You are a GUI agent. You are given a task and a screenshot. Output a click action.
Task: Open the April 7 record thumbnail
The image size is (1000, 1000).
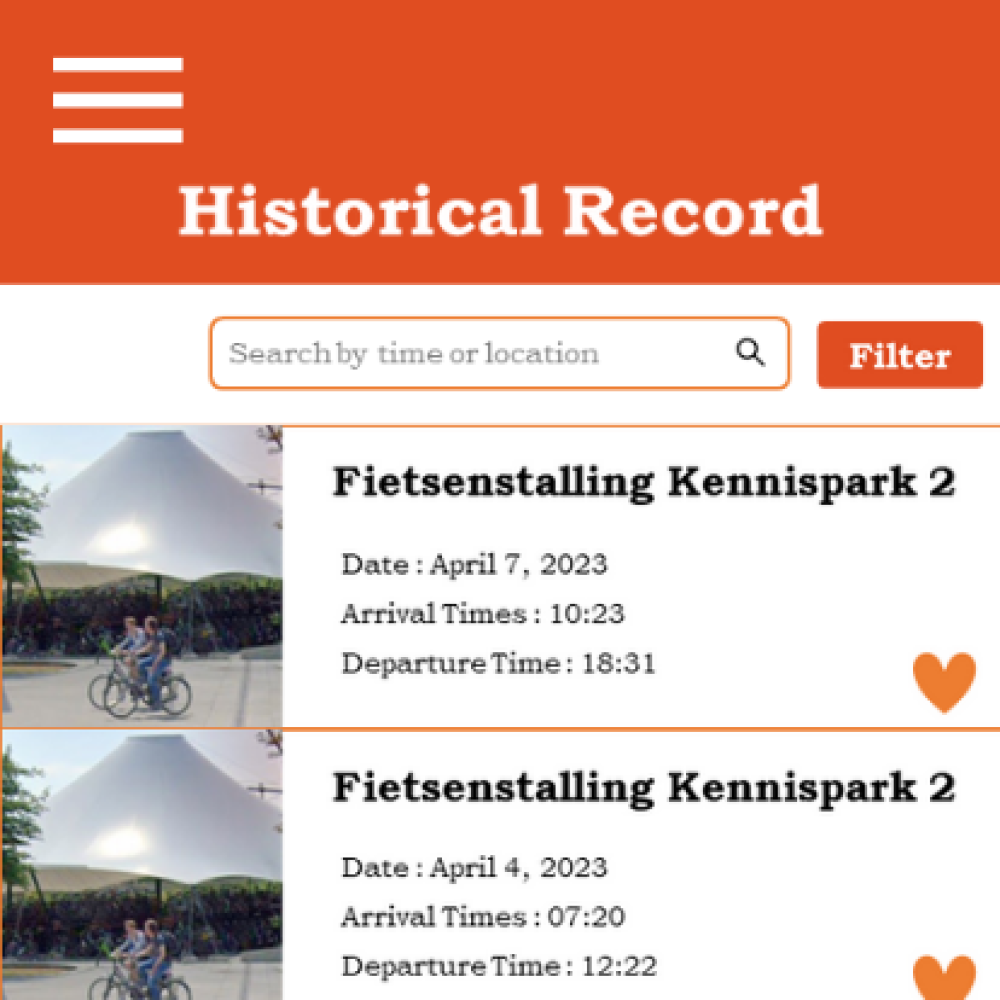142,577
